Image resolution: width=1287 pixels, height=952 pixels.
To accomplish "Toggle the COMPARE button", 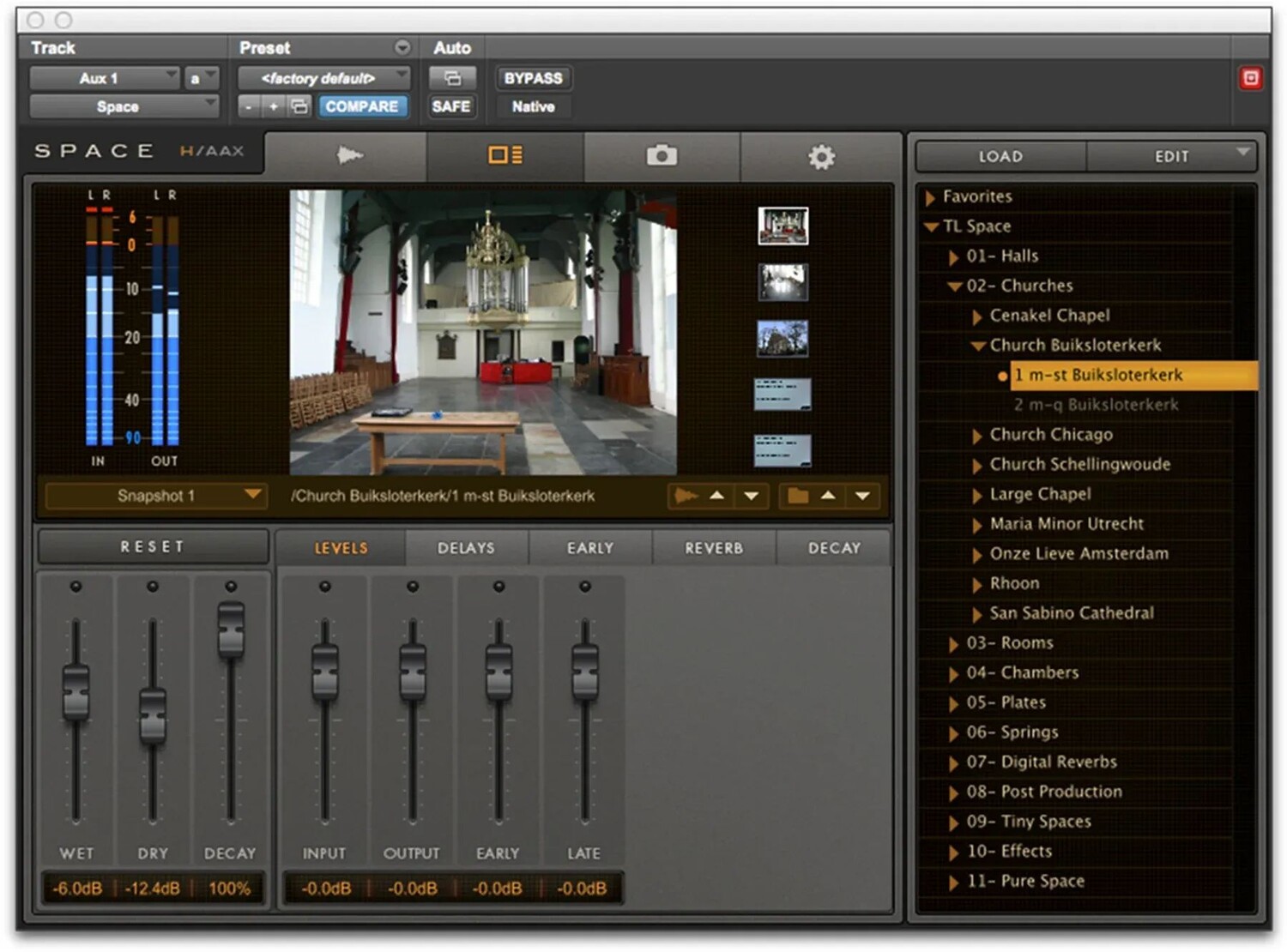I will (x=361, y=106).
